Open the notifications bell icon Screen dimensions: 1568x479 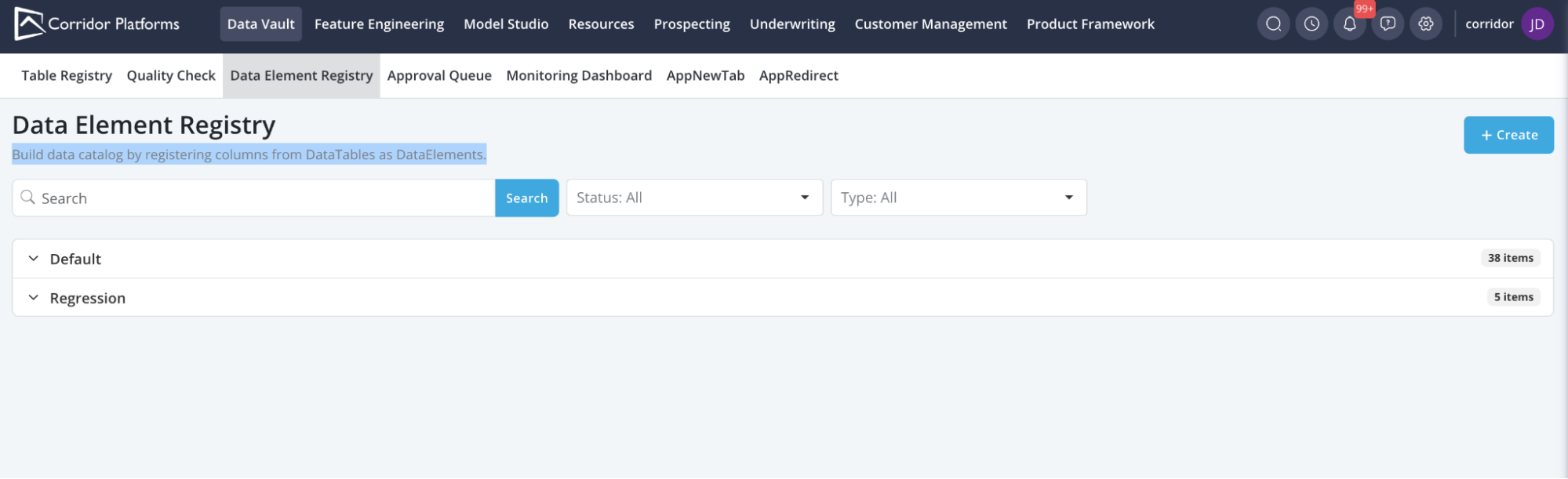1349,24
